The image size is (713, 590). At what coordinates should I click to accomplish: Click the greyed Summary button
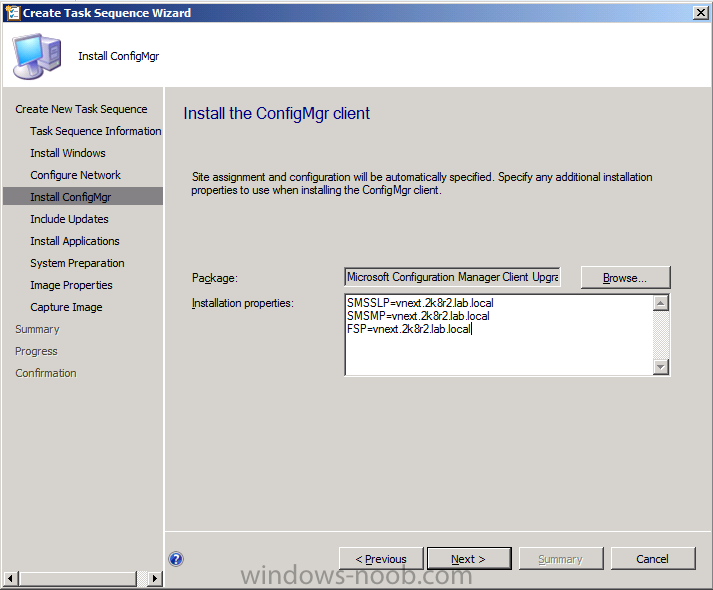pyautogui.click(x=561, y=559)
